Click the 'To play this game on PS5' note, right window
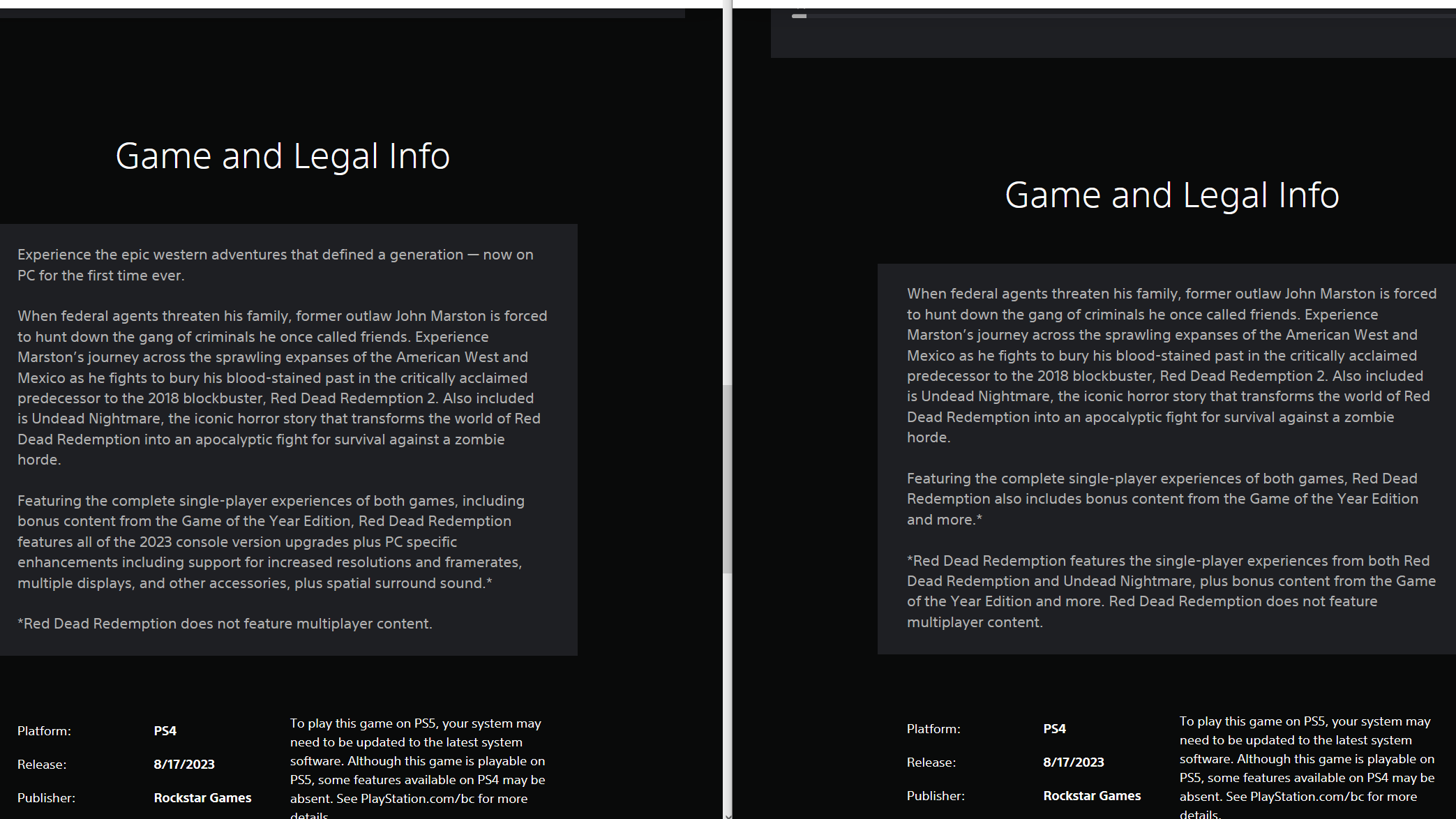 pyautogui.click(x=1307, y=766)
